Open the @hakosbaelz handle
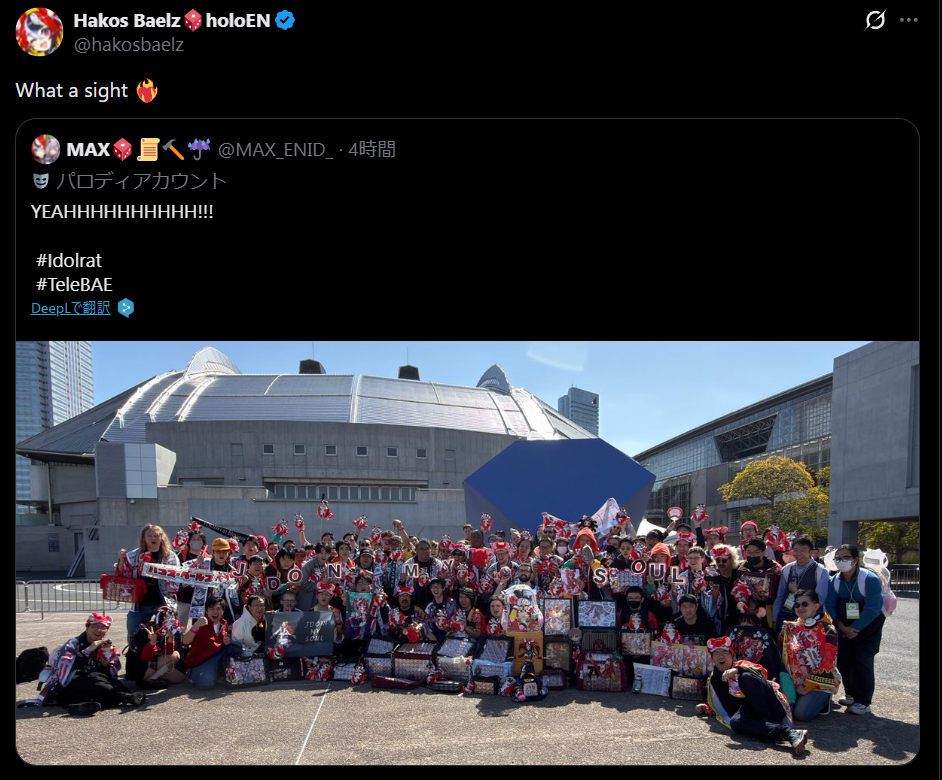 pyautogui.click(x=129, y=44)
